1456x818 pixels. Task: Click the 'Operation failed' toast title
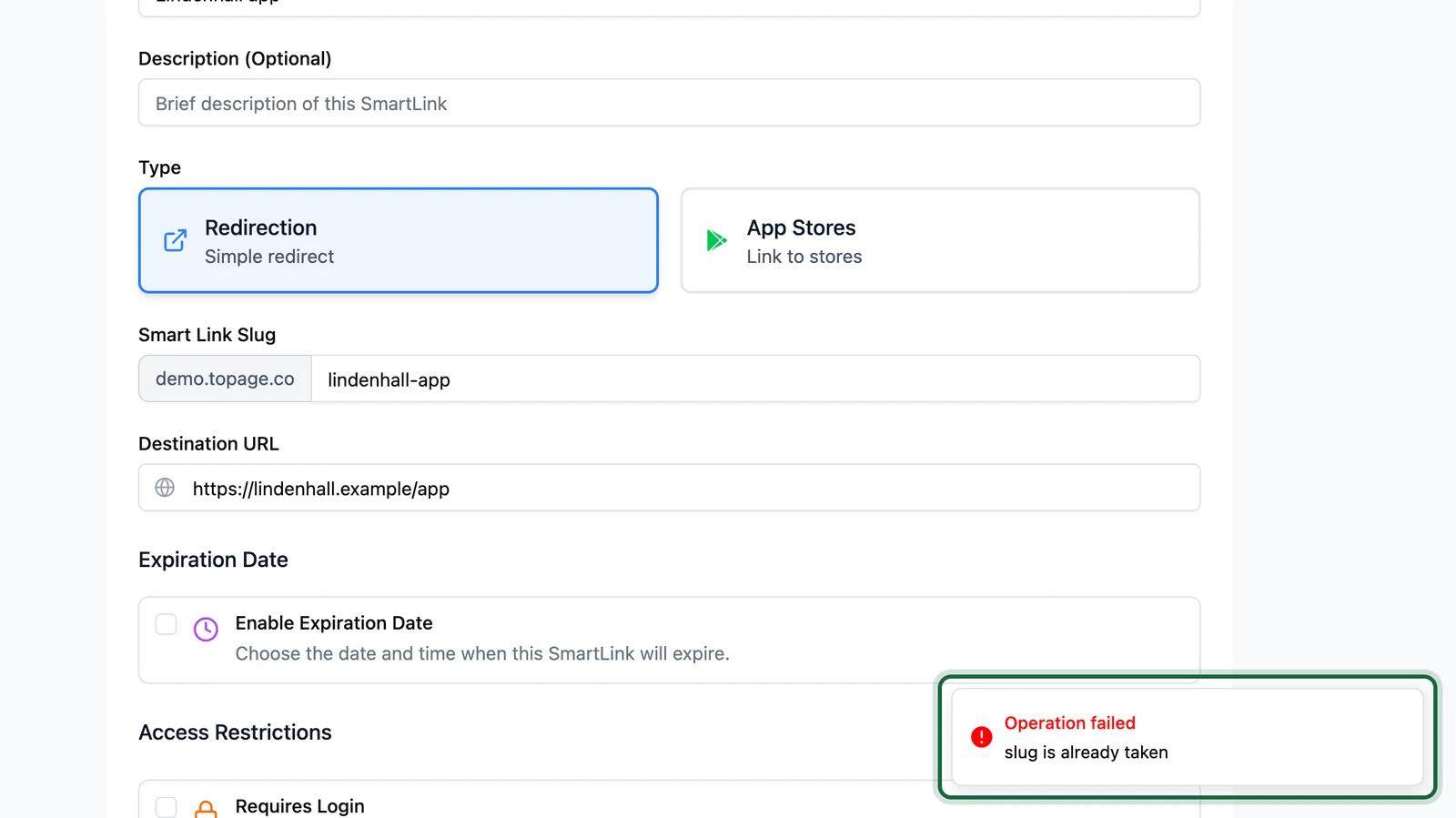1069,723
